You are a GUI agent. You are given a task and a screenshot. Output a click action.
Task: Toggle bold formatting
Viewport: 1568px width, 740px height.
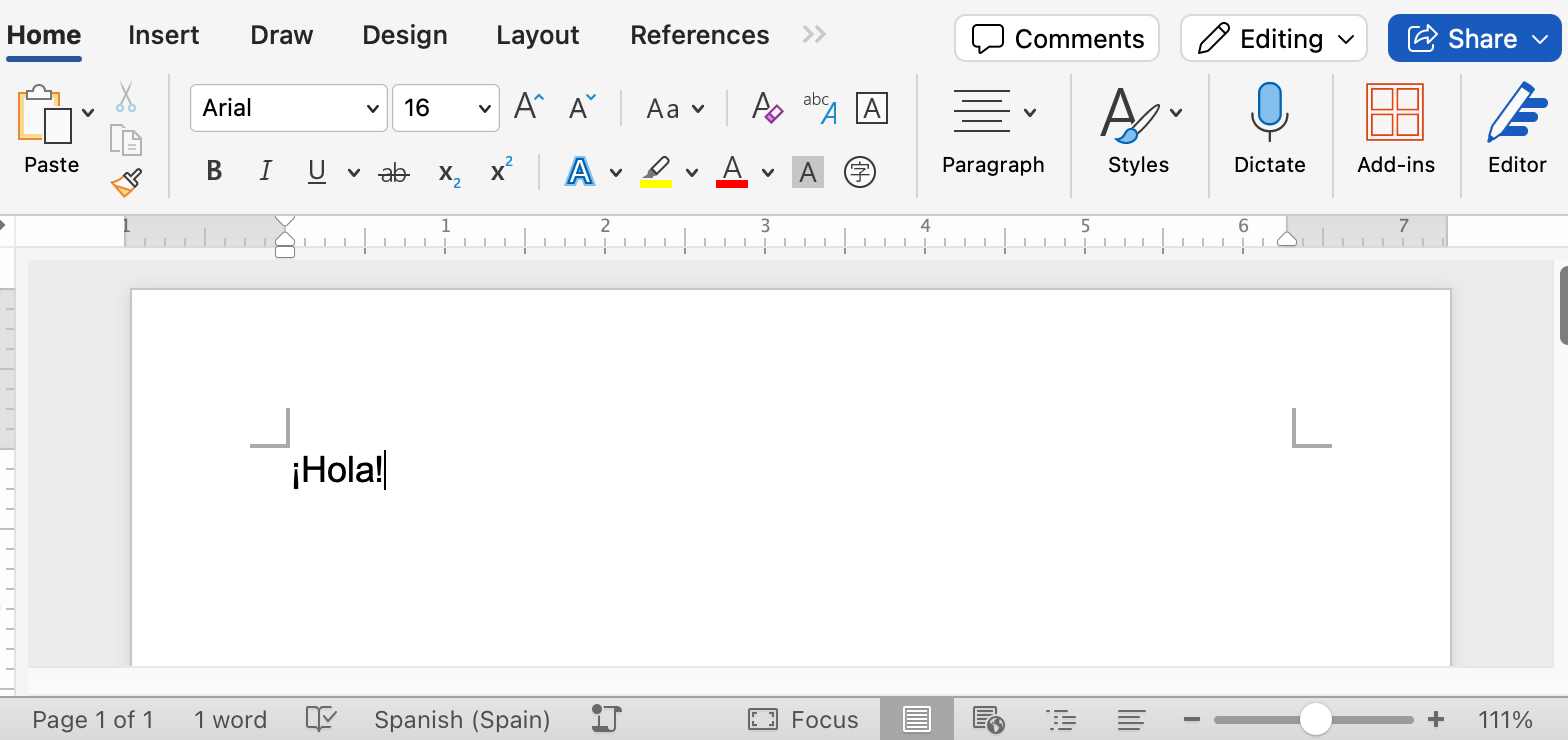214,172
